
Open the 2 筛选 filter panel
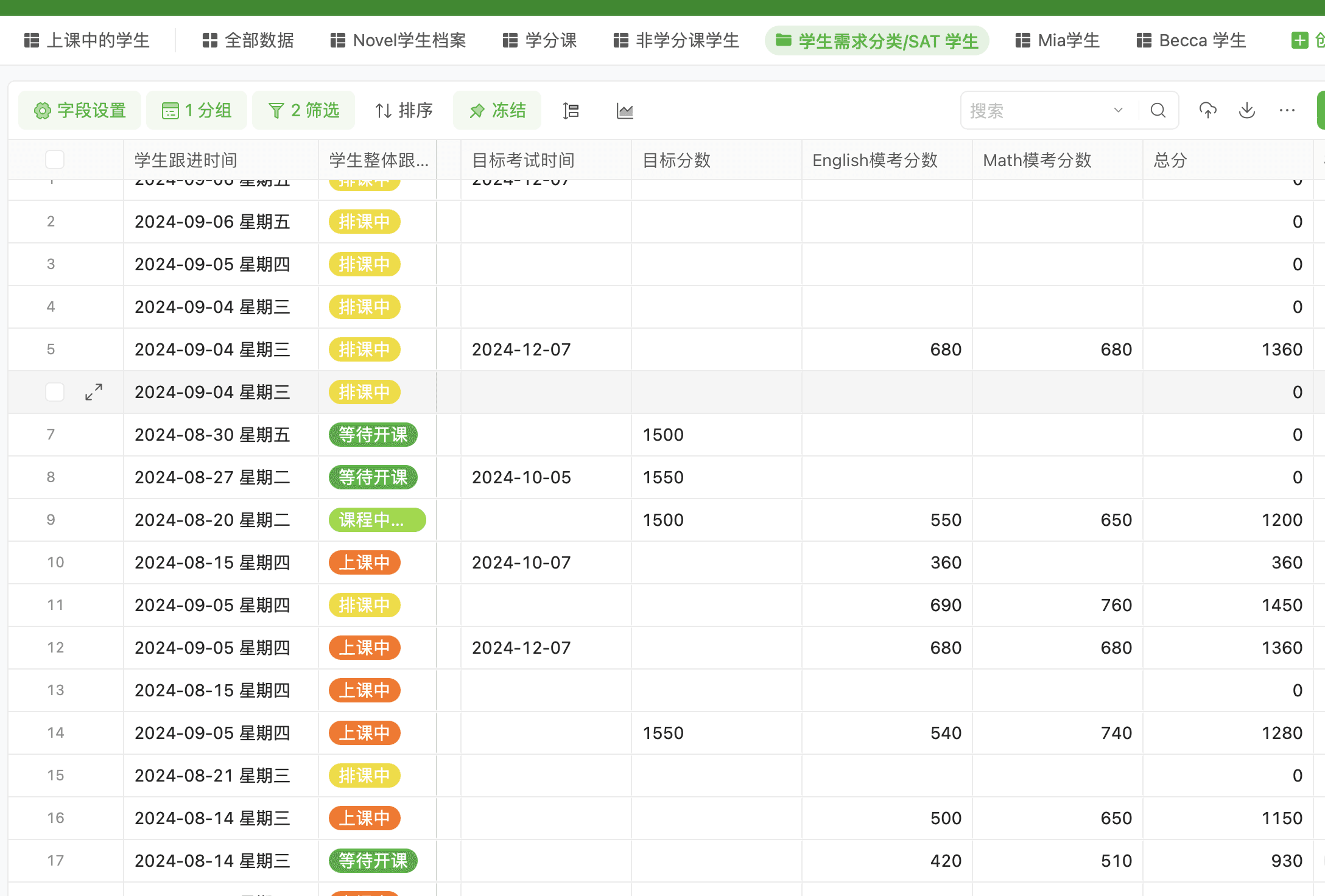click(x=303, y=110)
